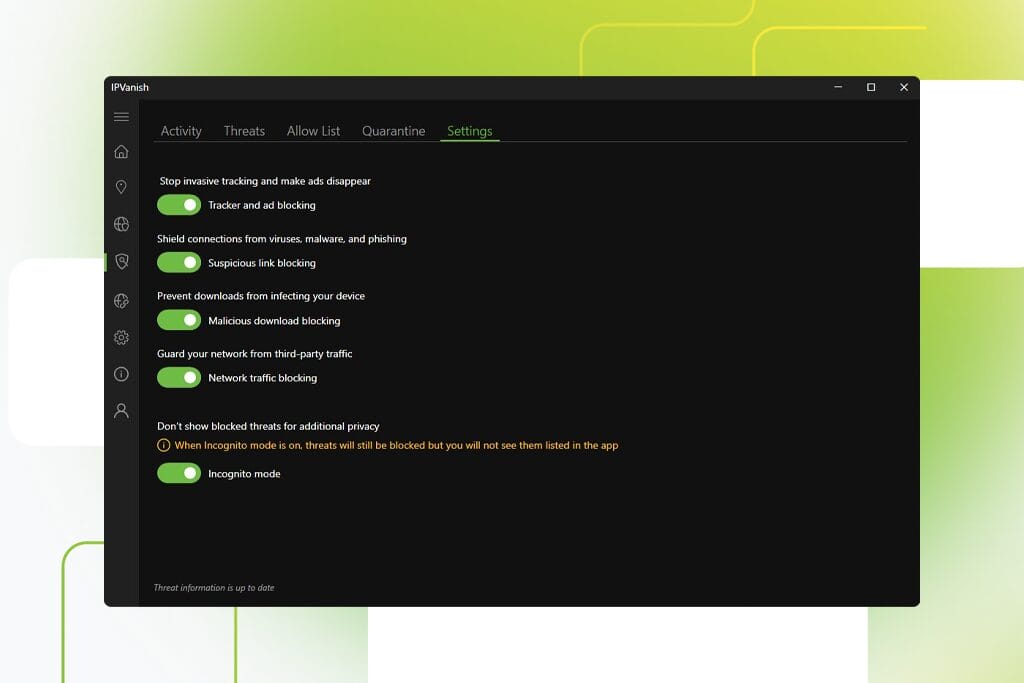Click the 'Malicious download blocking' label

(x=274, y=321)
